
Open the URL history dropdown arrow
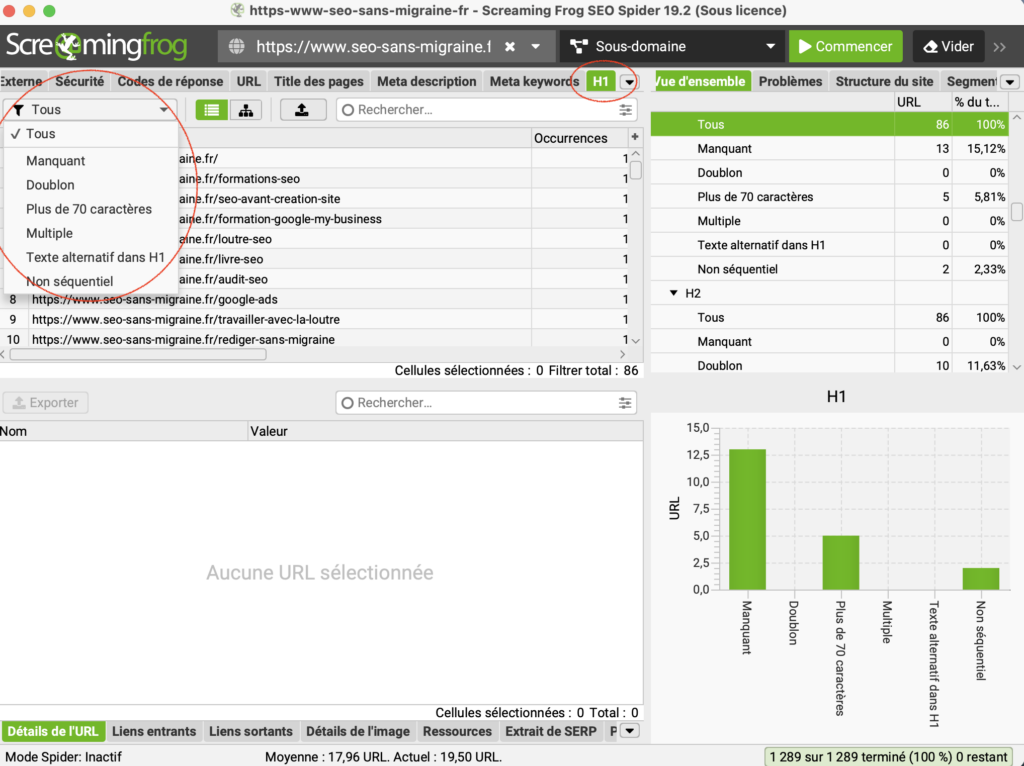(x=536, y=46)
